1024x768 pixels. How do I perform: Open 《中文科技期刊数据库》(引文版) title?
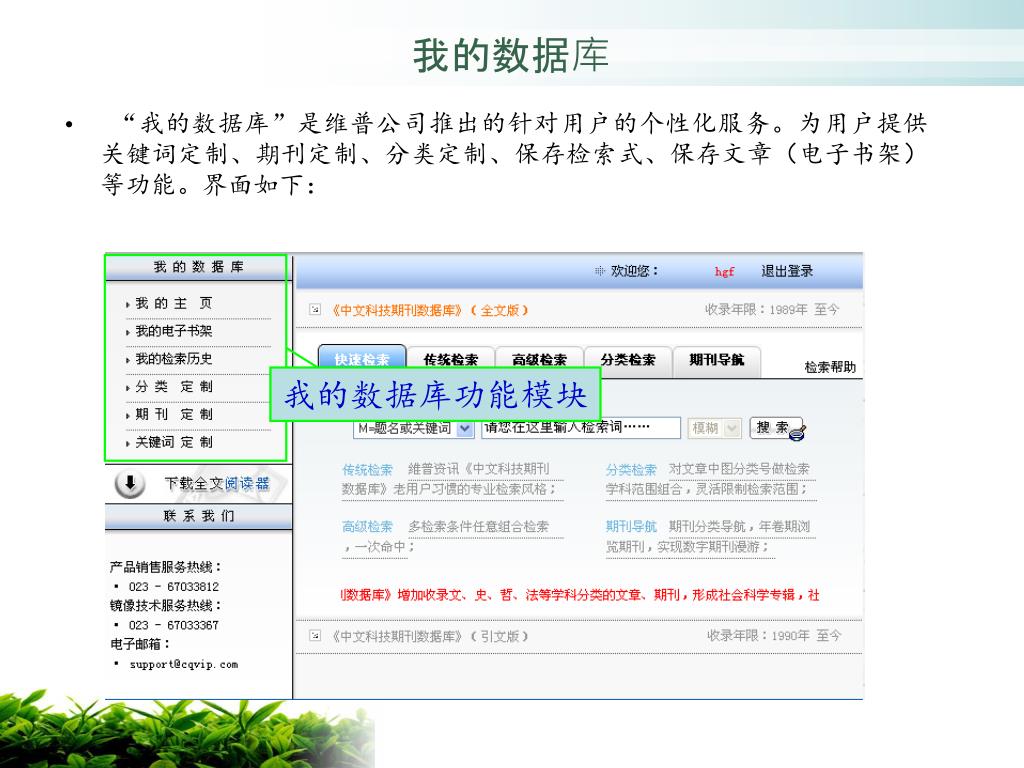429,636
